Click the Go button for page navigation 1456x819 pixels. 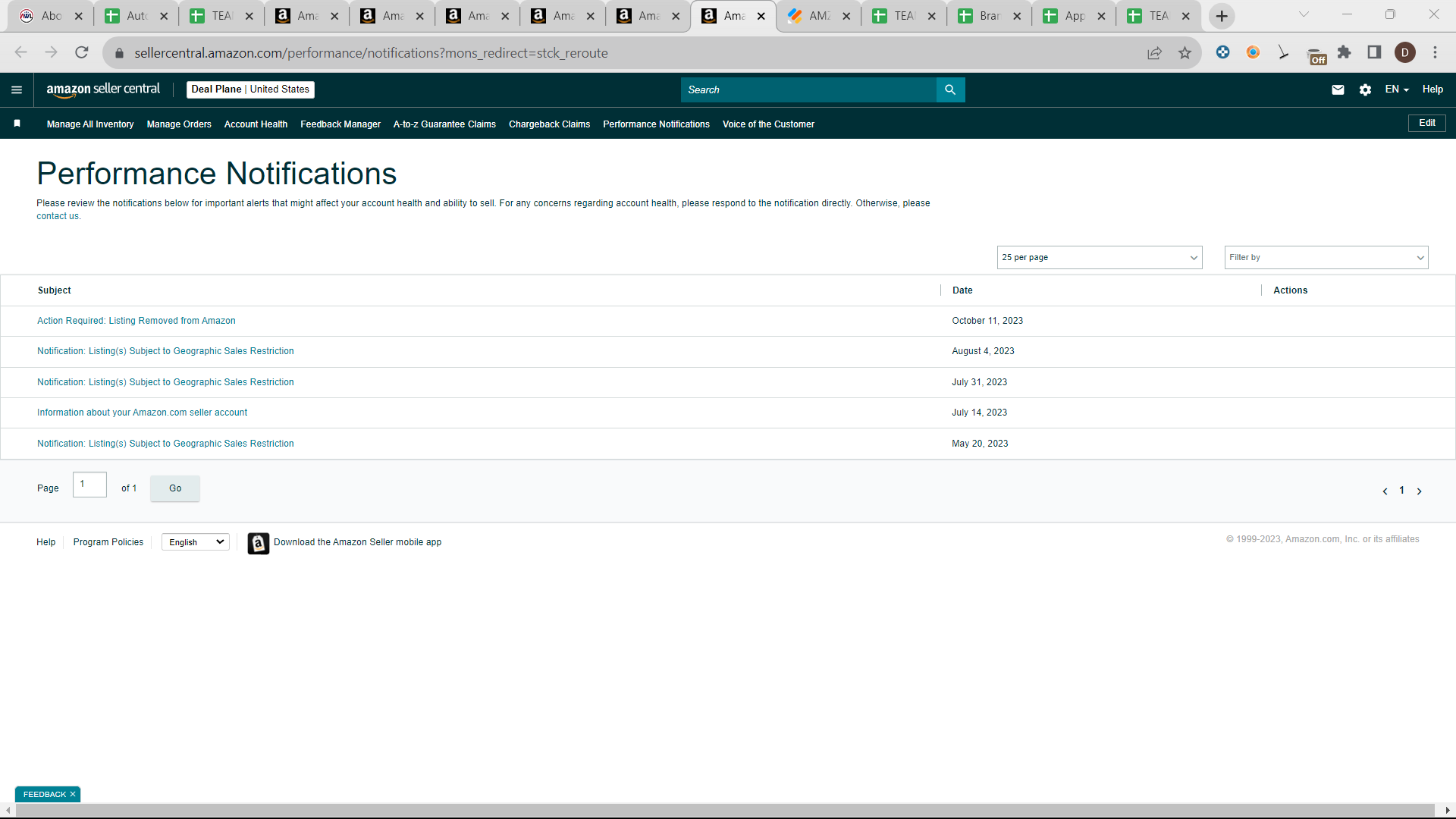tap(175, 488)
